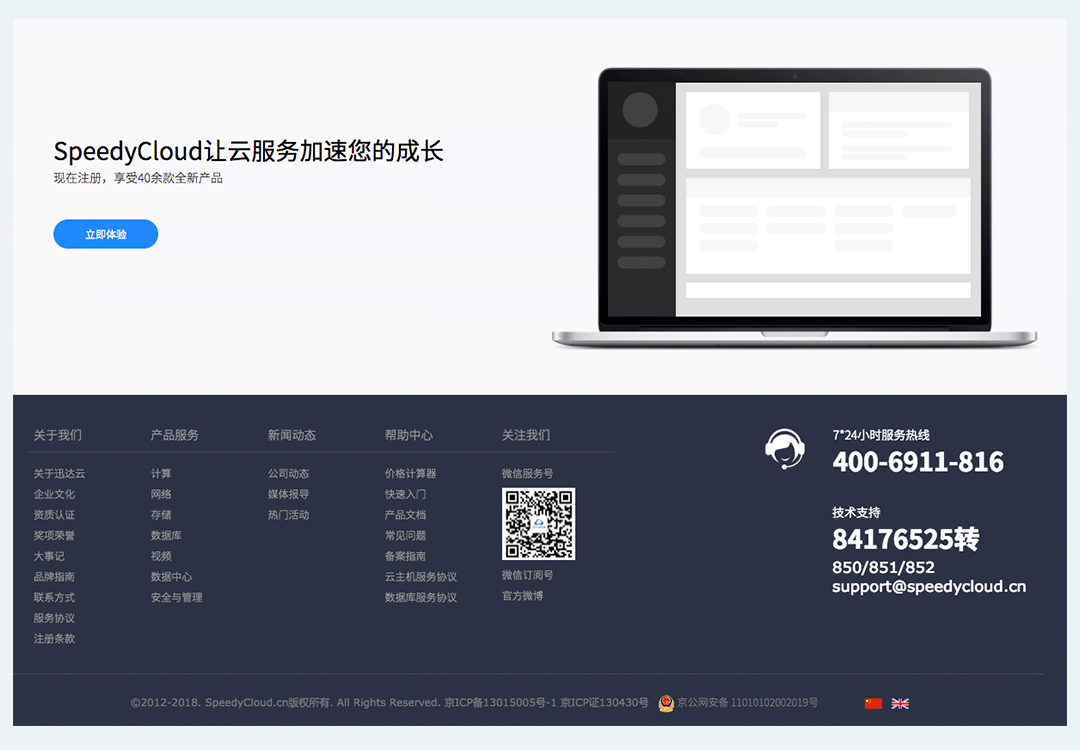Click the hotline number 400-6911-816
Image resolution: width=1080 pixels, height=750 pixels.
point(918,461)
